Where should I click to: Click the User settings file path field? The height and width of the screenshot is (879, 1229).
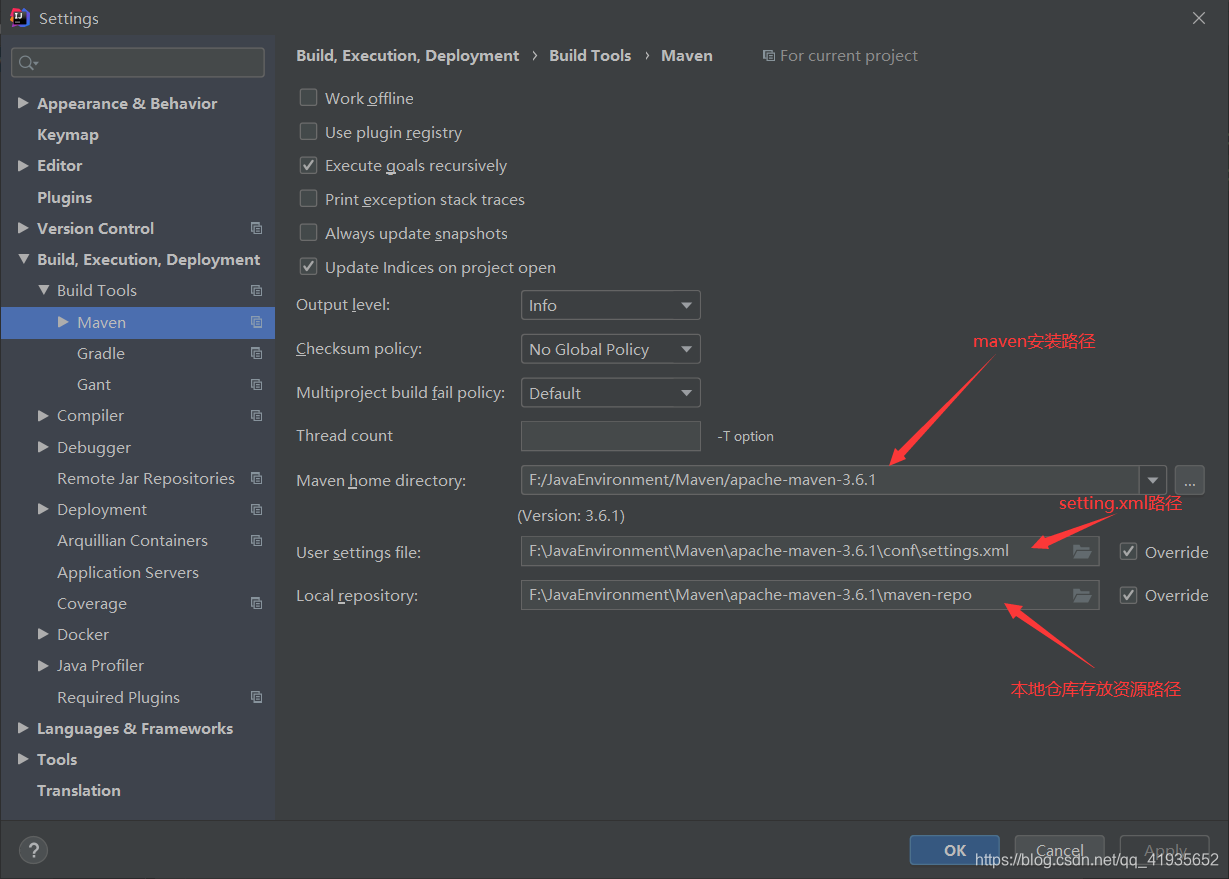810,551
